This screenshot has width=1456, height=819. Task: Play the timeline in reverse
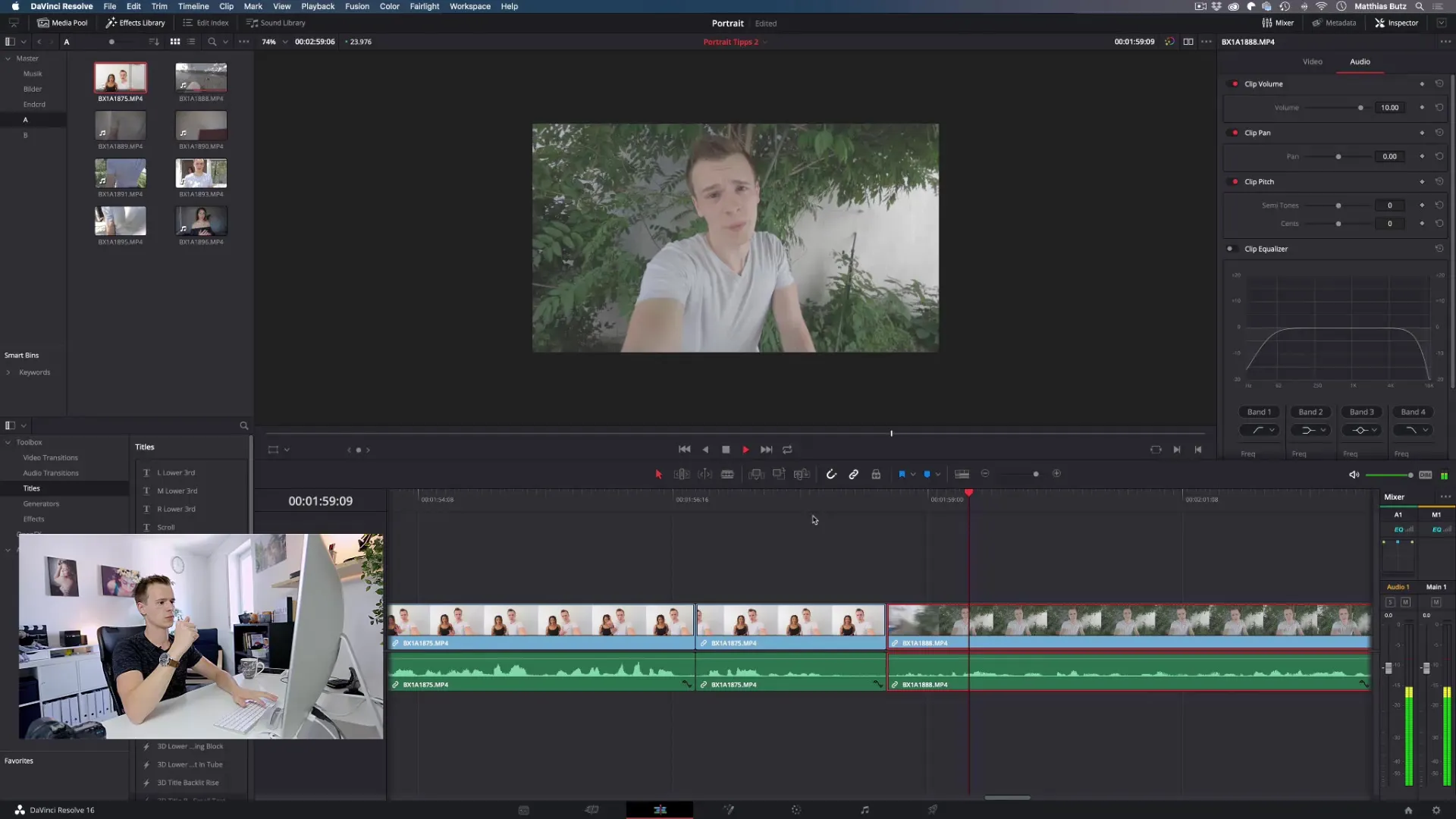coord(705,449)
